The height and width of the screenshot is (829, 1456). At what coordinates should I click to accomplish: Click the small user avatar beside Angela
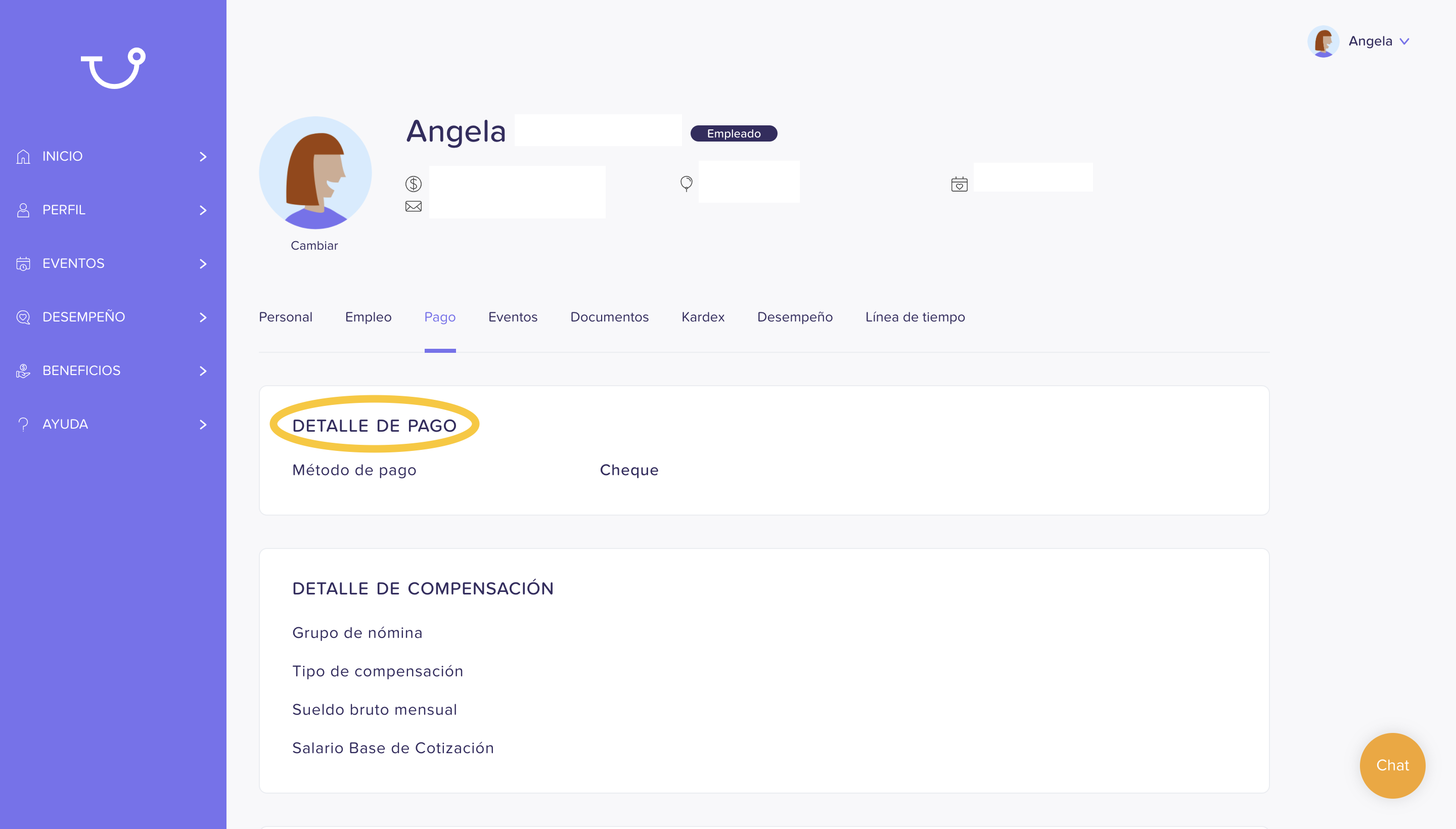coord(1324,41)
